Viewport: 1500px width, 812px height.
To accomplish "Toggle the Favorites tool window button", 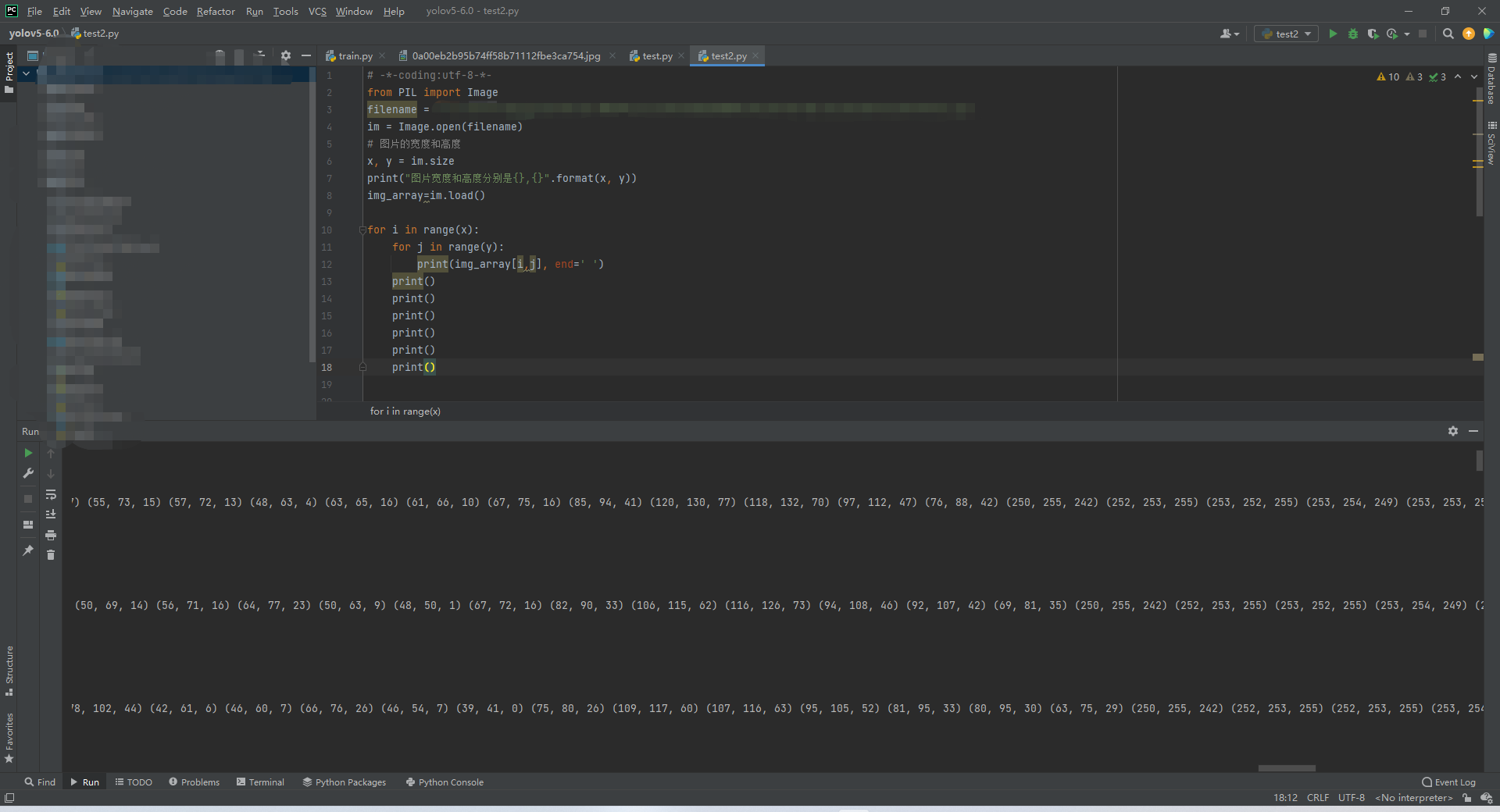I will point(9,738).
